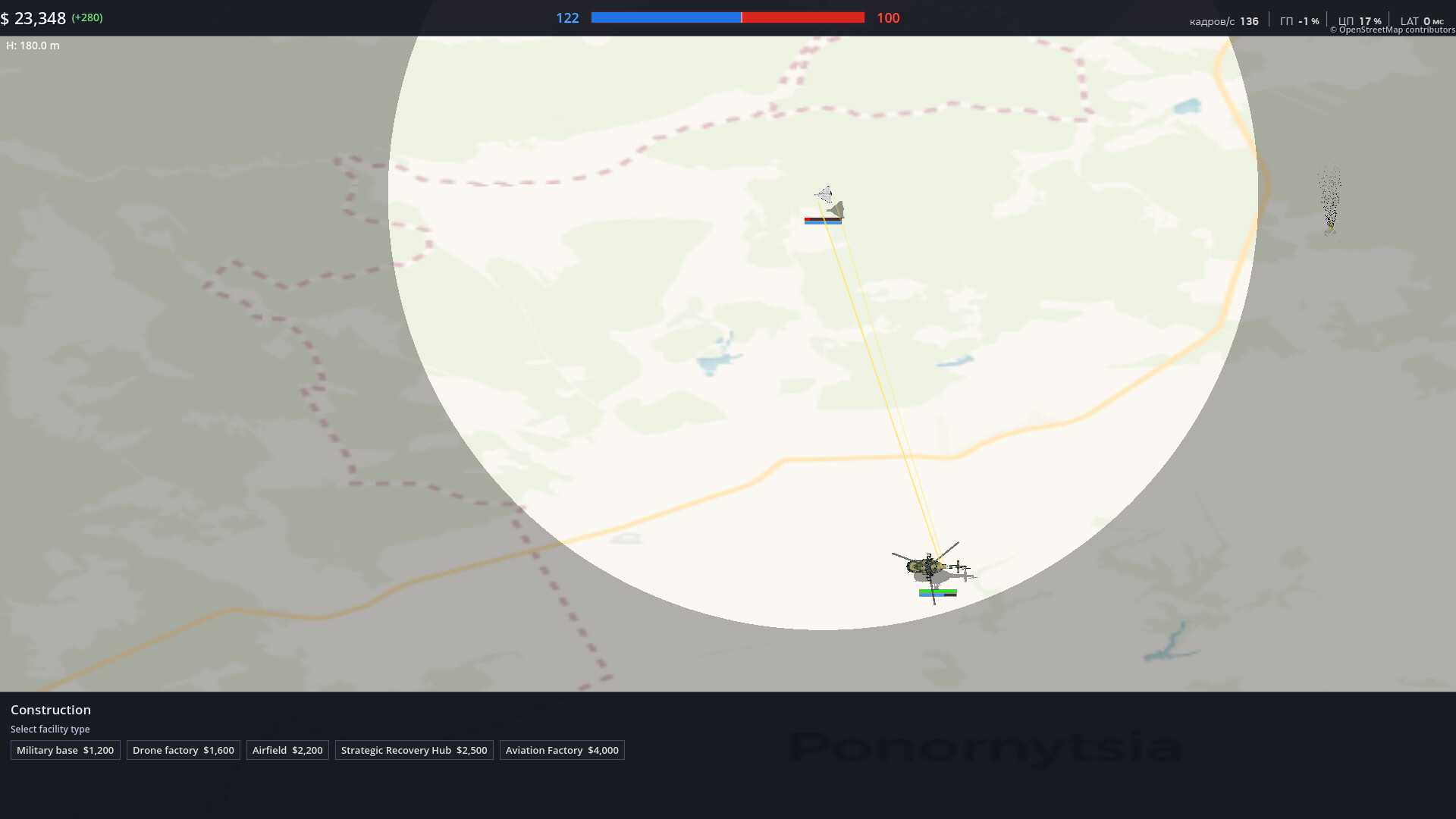Click the blue team score 122
This screenshot has width=1456, height=819.
(567, 18)
